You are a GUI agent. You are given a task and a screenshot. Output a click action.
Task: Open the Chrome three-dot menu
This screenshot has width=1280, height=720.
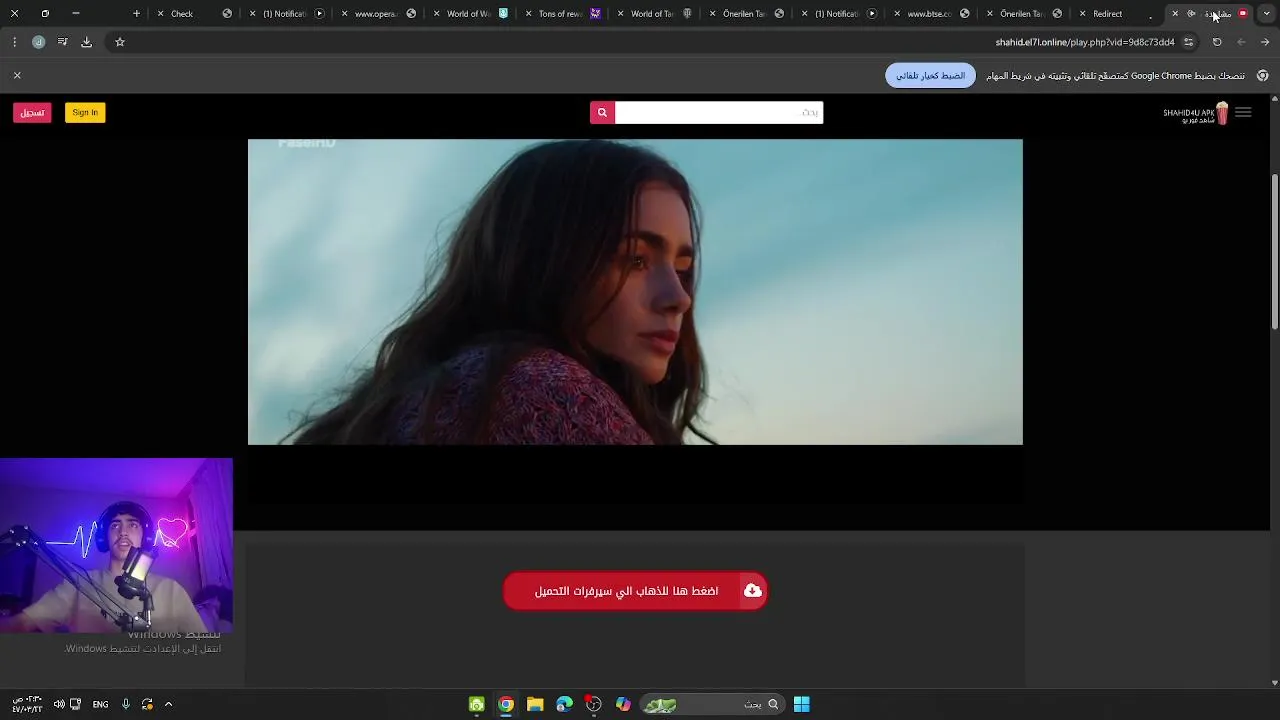pyautogui.click(x=14, y=42)
